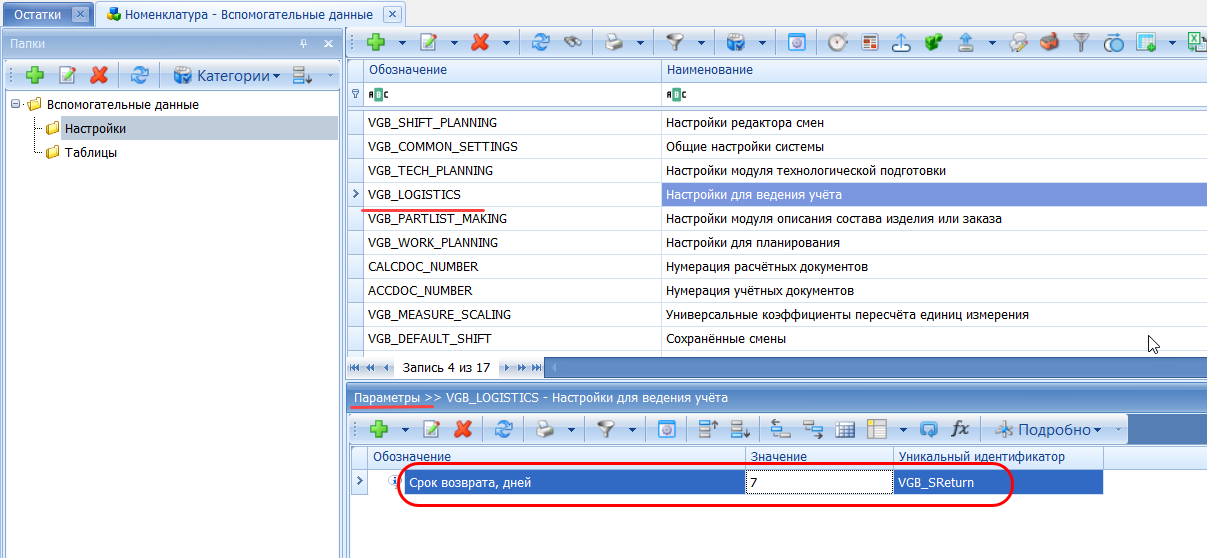
Task: Collapse the Вспомогательные данные tree node
Action: point(16,104)
